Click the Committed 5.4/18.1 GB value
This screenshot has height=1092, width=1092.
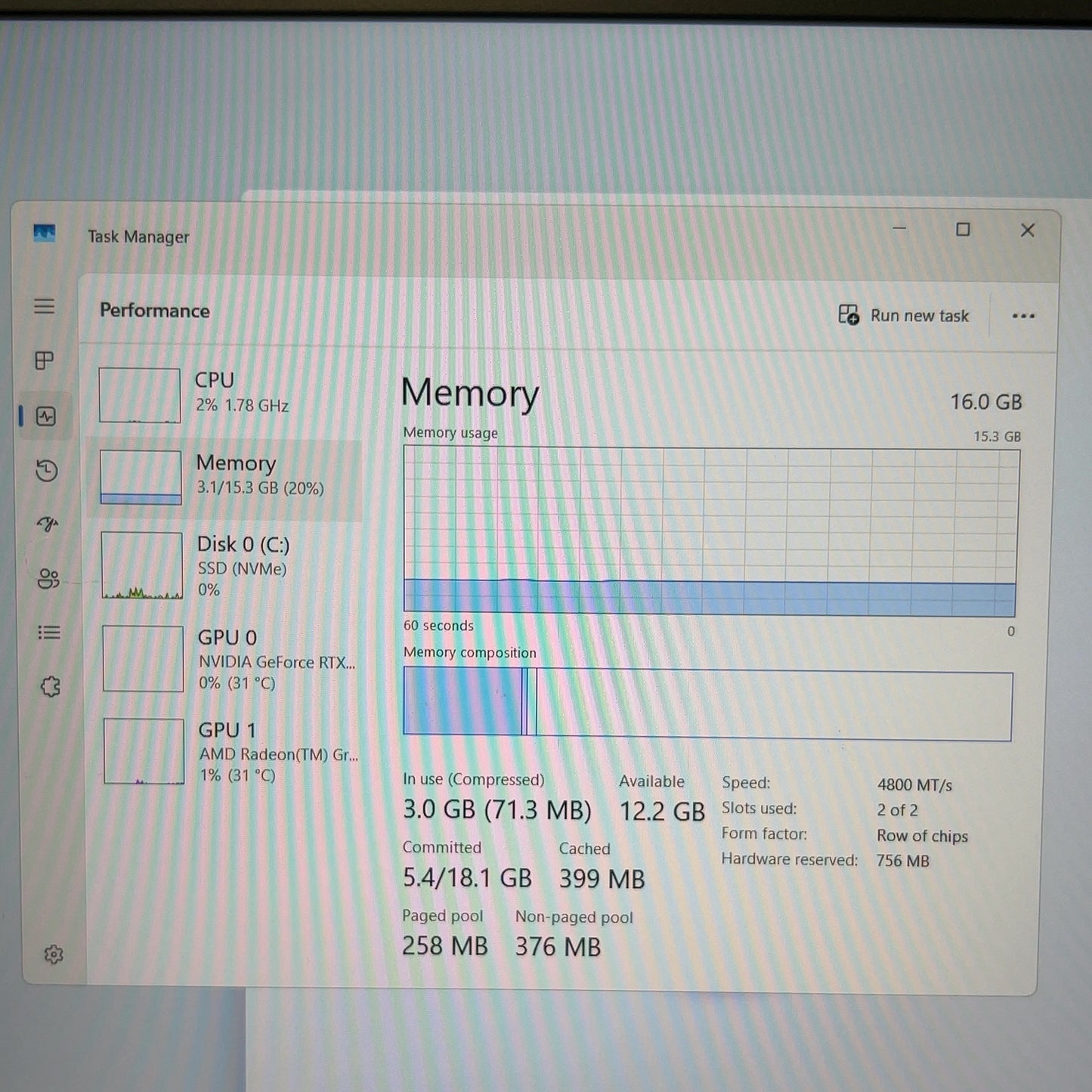[467, 878]
